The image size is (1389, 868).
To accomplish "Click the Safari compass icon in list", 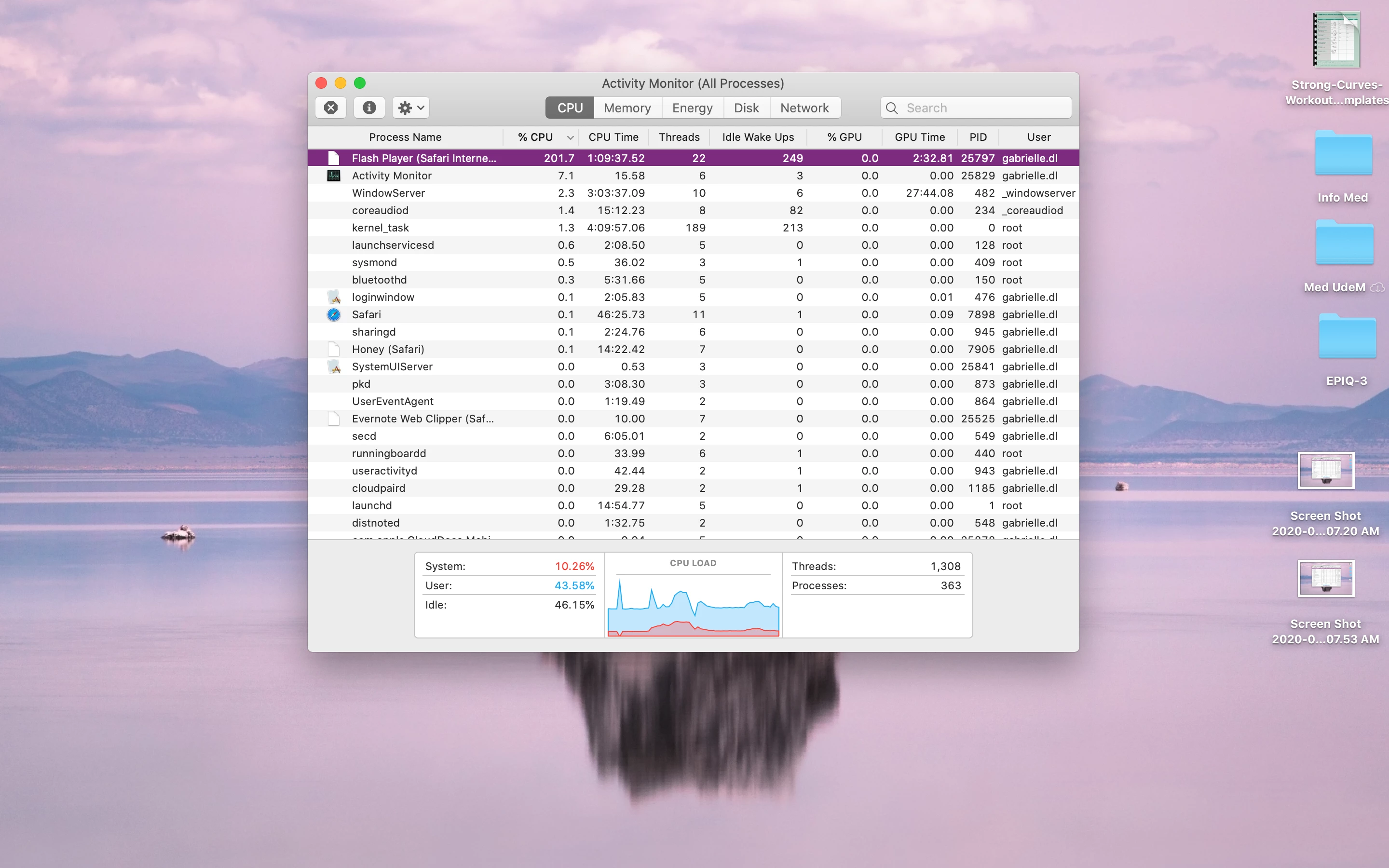I will (x=333, y=314).
